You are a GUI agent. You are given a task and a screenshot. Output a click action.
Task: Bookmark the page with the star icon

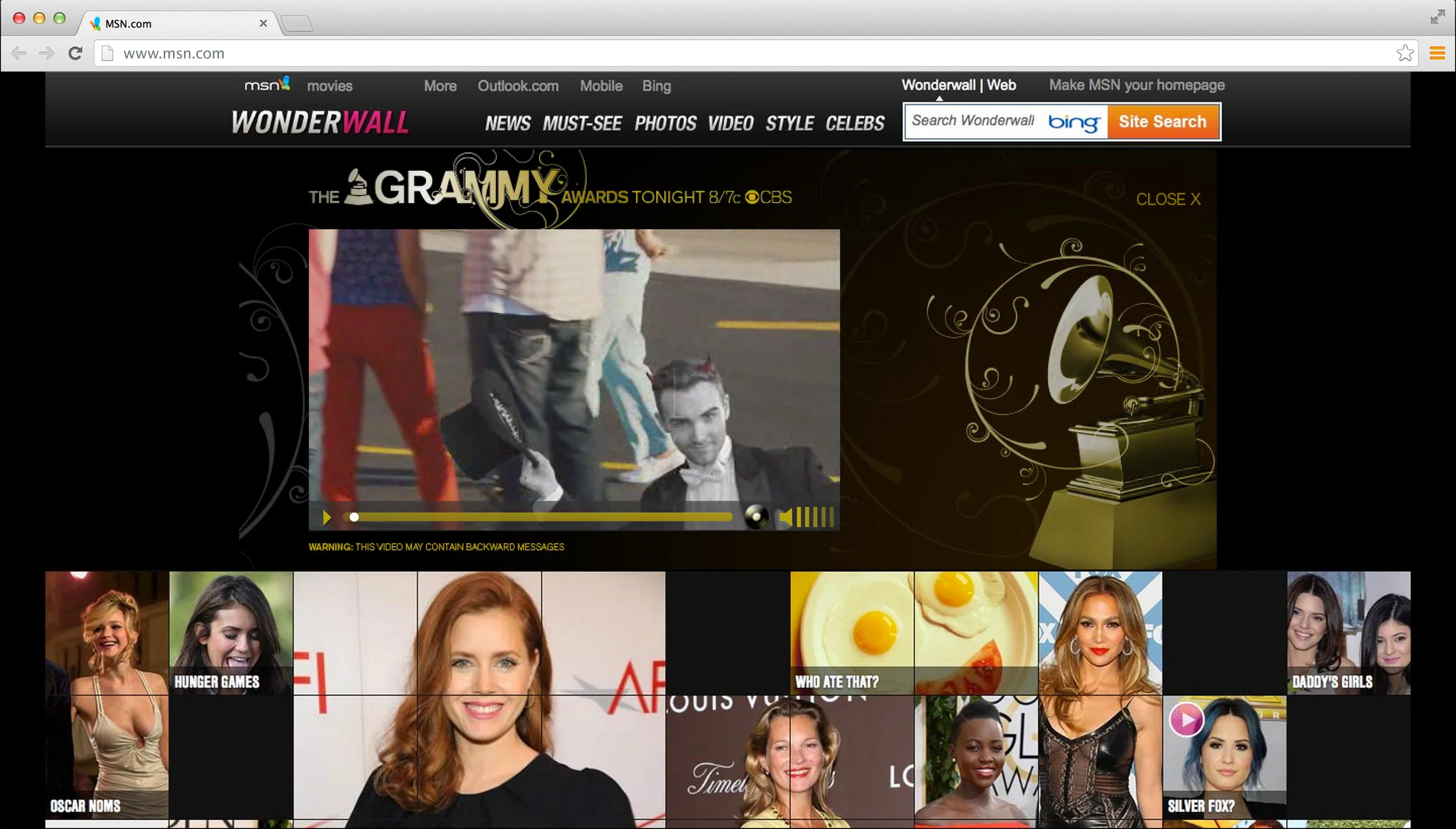point(1405,54)
